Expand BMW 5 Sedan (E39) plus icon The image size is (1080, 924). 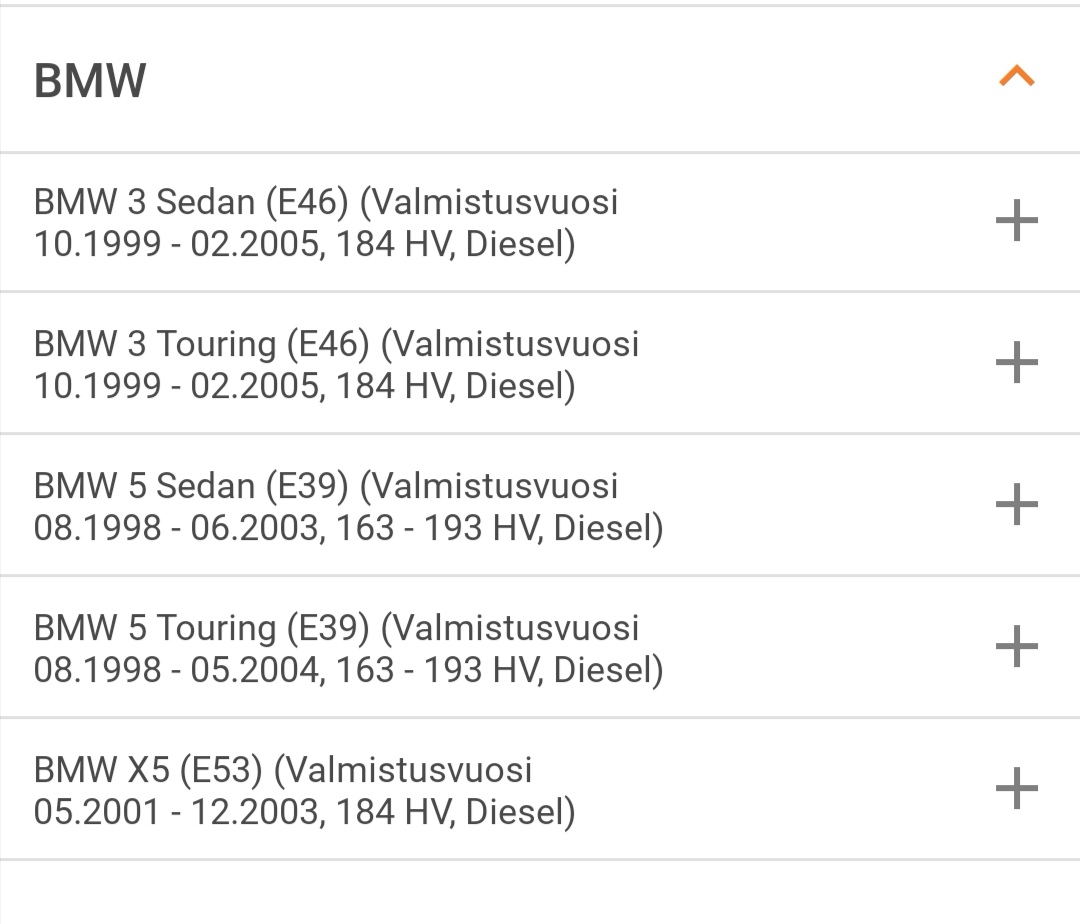[1017, 504]
